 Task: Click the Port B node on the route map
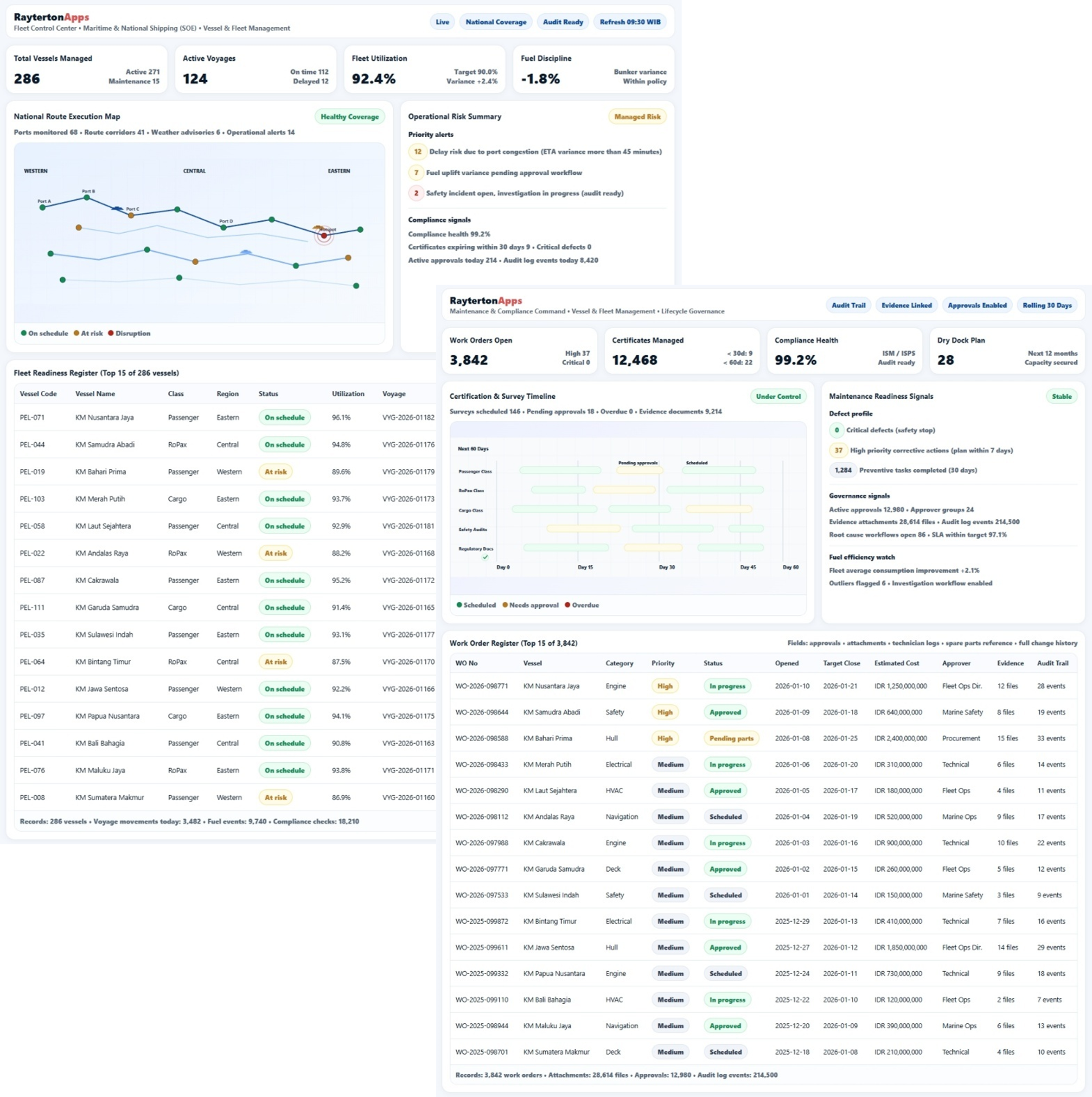[87, 198]
